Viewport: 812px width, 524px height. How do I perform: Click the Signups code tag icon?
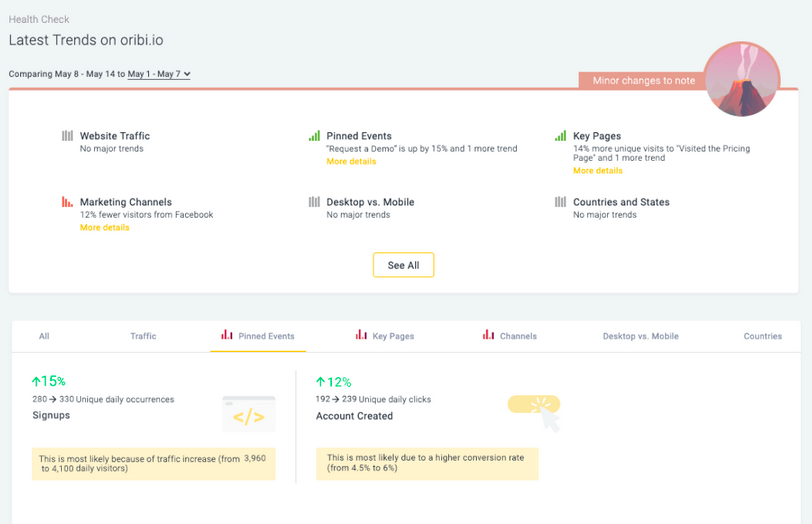pyautogui.click(x=249, y=414)
